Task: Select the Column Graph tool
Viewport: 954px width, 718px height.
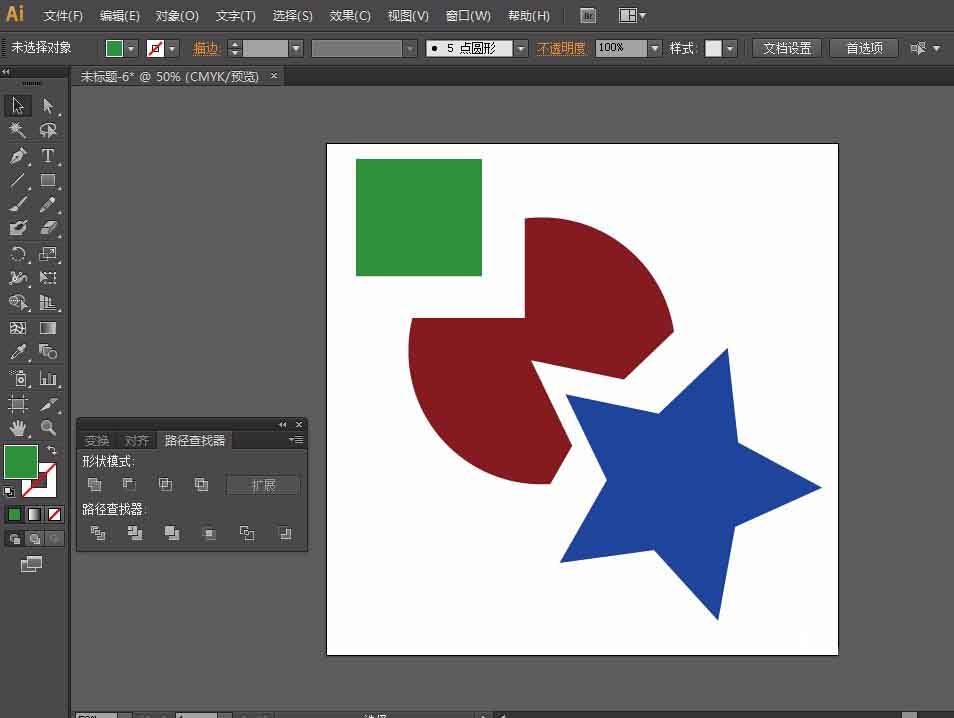Action: click(x=48, y=378)
